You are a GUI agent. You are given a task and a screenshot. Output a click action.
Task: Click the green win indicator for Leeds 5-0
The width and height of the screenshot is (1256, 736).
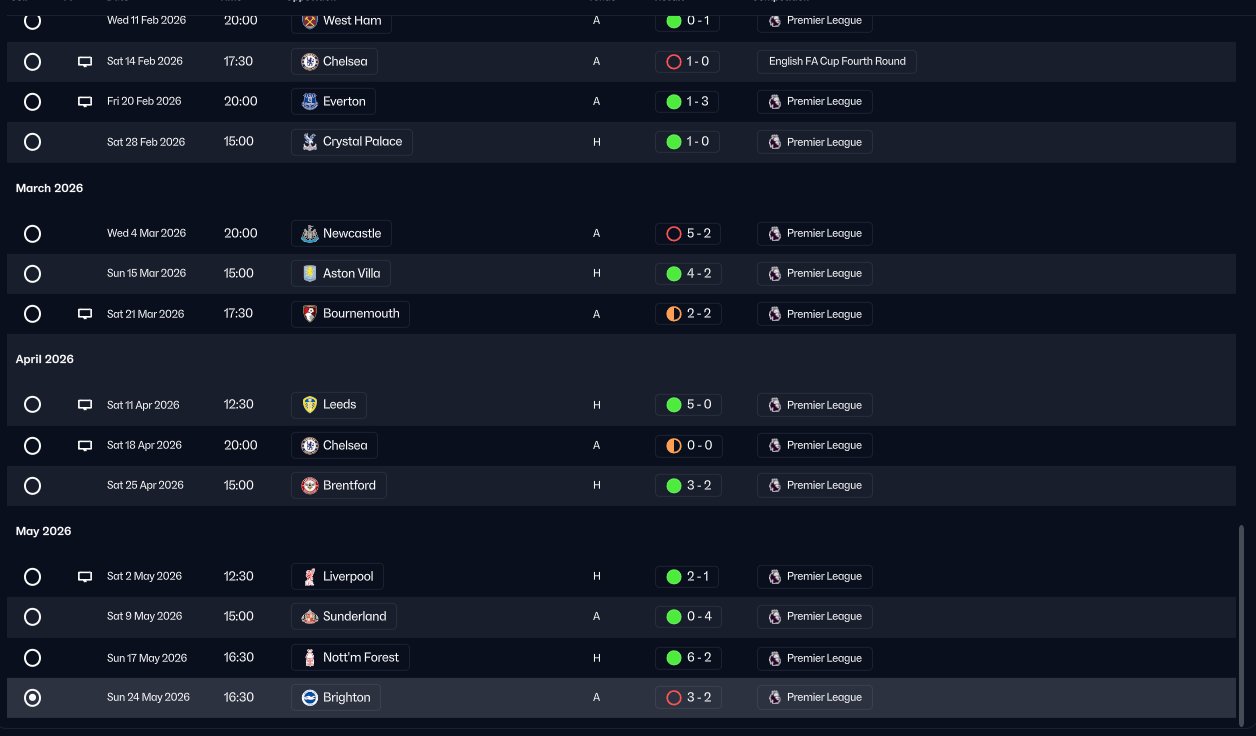tap(674, 405)
